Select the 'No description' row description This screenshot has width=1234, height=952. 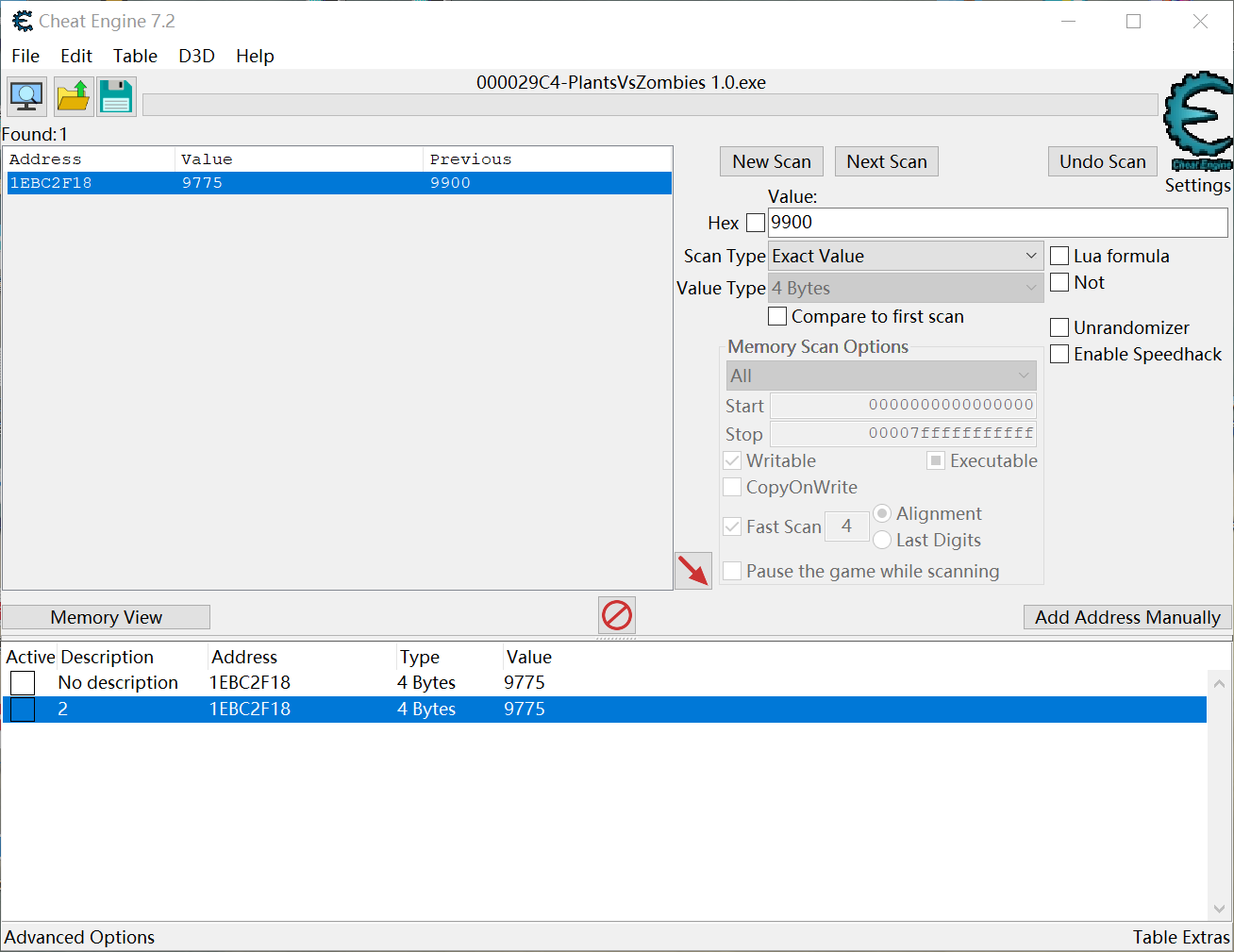click(118, 683)
